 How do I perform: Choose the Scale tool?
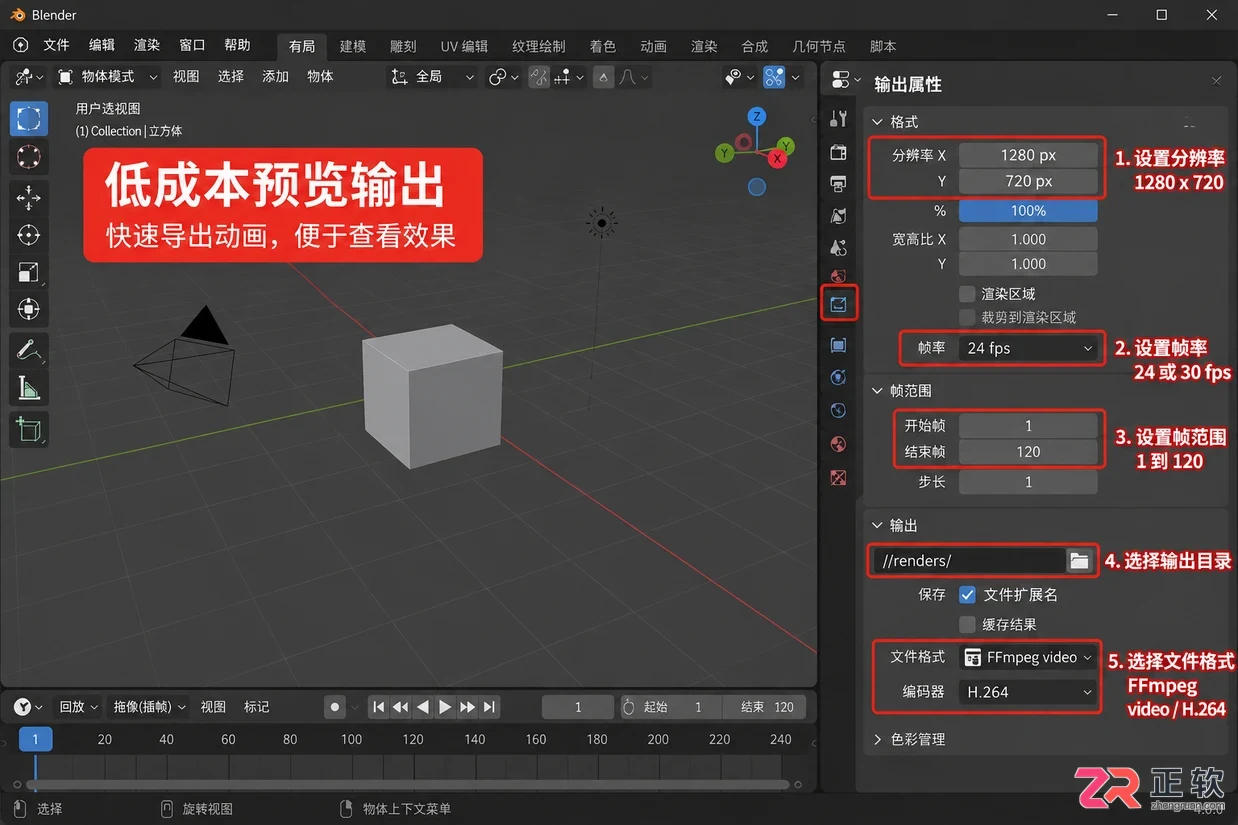29,272
